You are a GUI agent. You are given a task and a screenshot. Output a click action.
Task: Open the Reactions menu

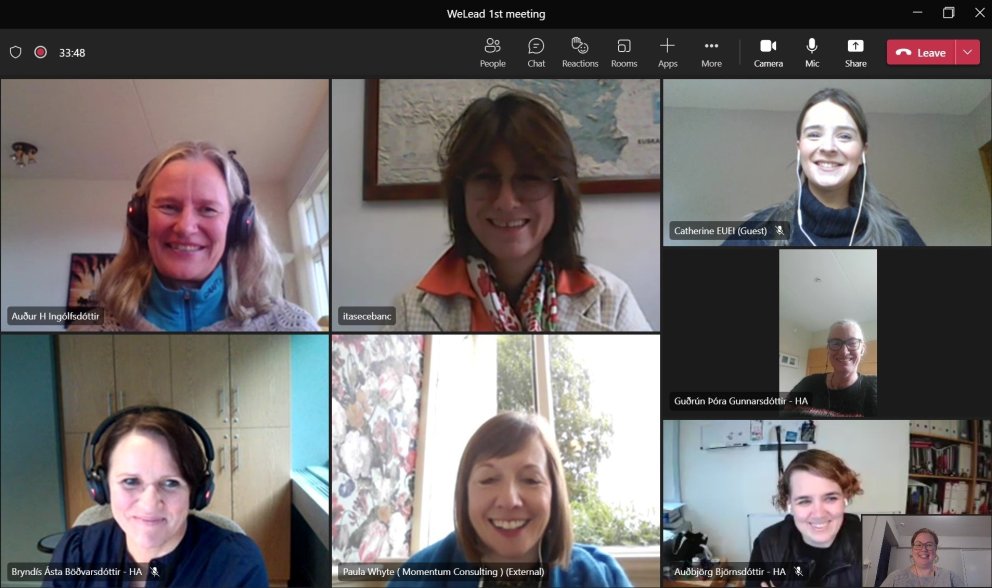(x=580, y=52)
